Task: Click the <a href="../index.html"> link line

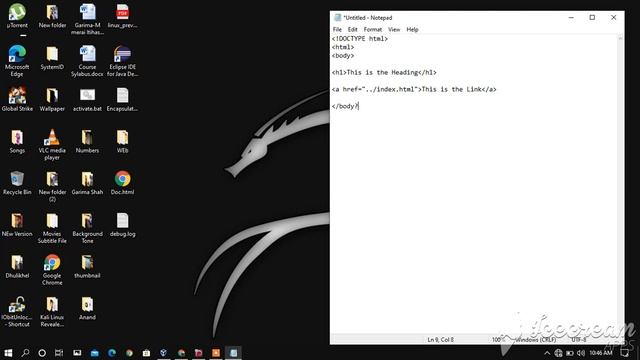Action: pyautogui.click(x=414, y=89)
